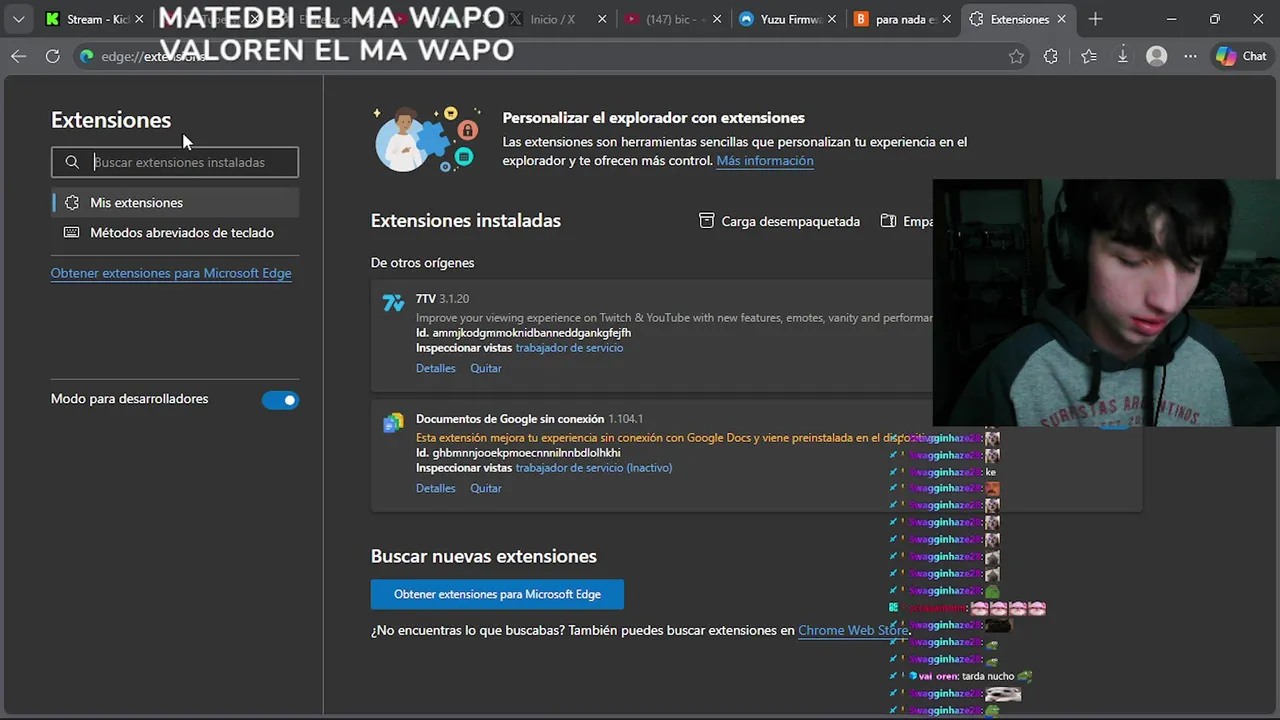
Task: Toggle 'Modo para desarrolladores' switch
Action: pyautogui.click(x=280, y=400)
